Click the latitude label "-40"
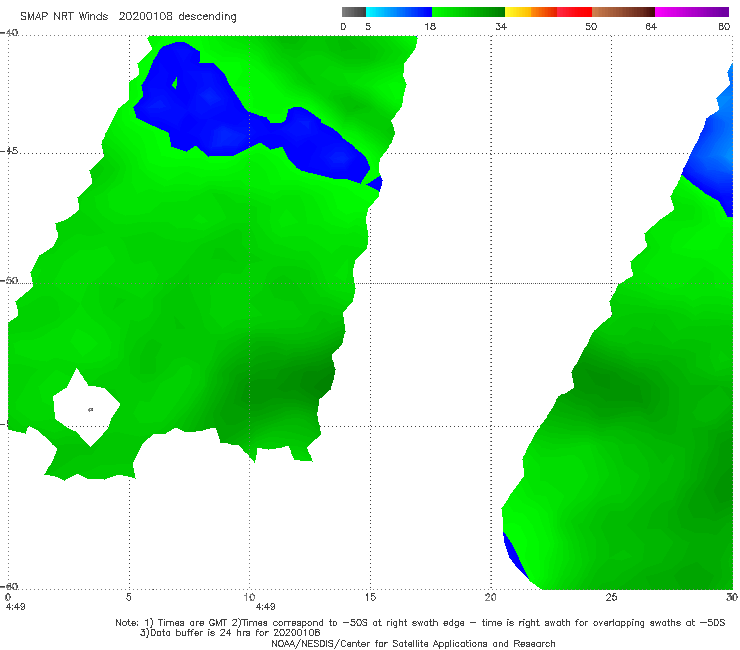The width and height of the screenshot is (740, 650). [9, 33]
